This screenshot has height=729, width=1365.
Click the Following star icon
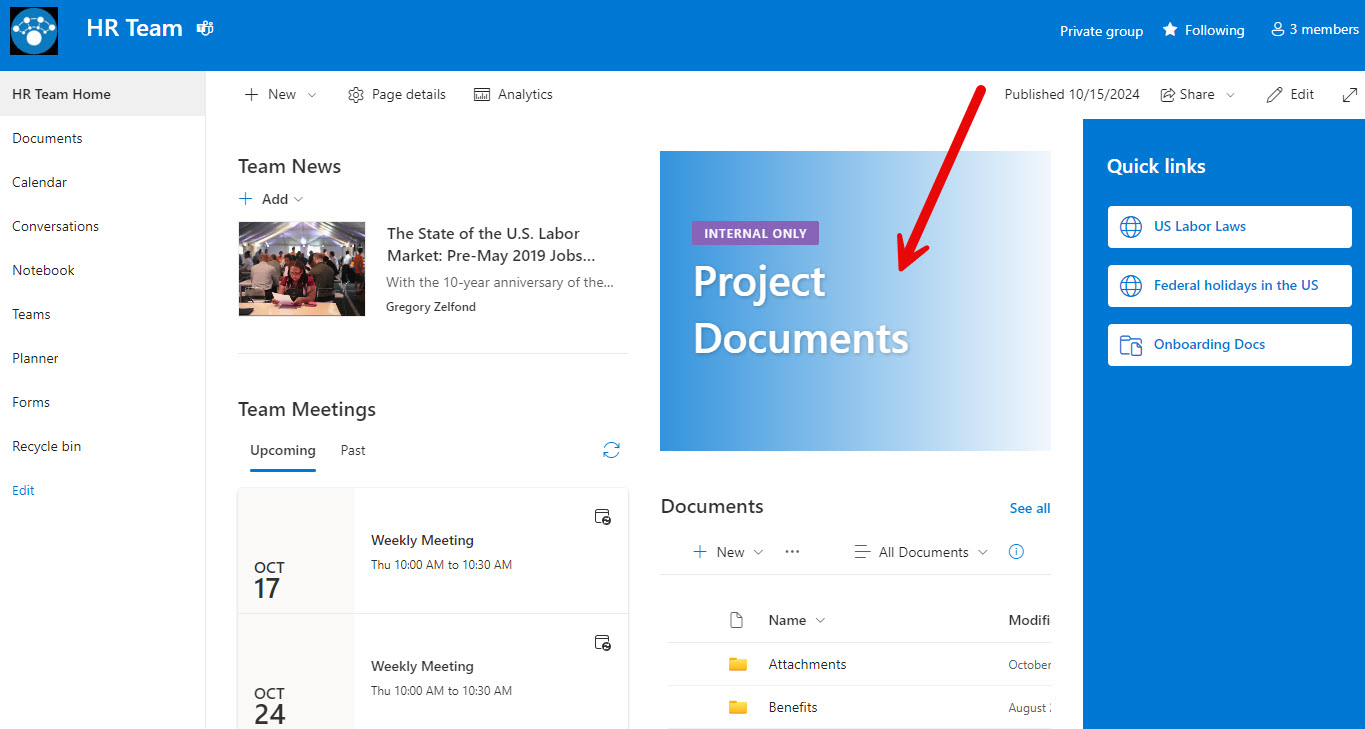tap(1170, 30)
